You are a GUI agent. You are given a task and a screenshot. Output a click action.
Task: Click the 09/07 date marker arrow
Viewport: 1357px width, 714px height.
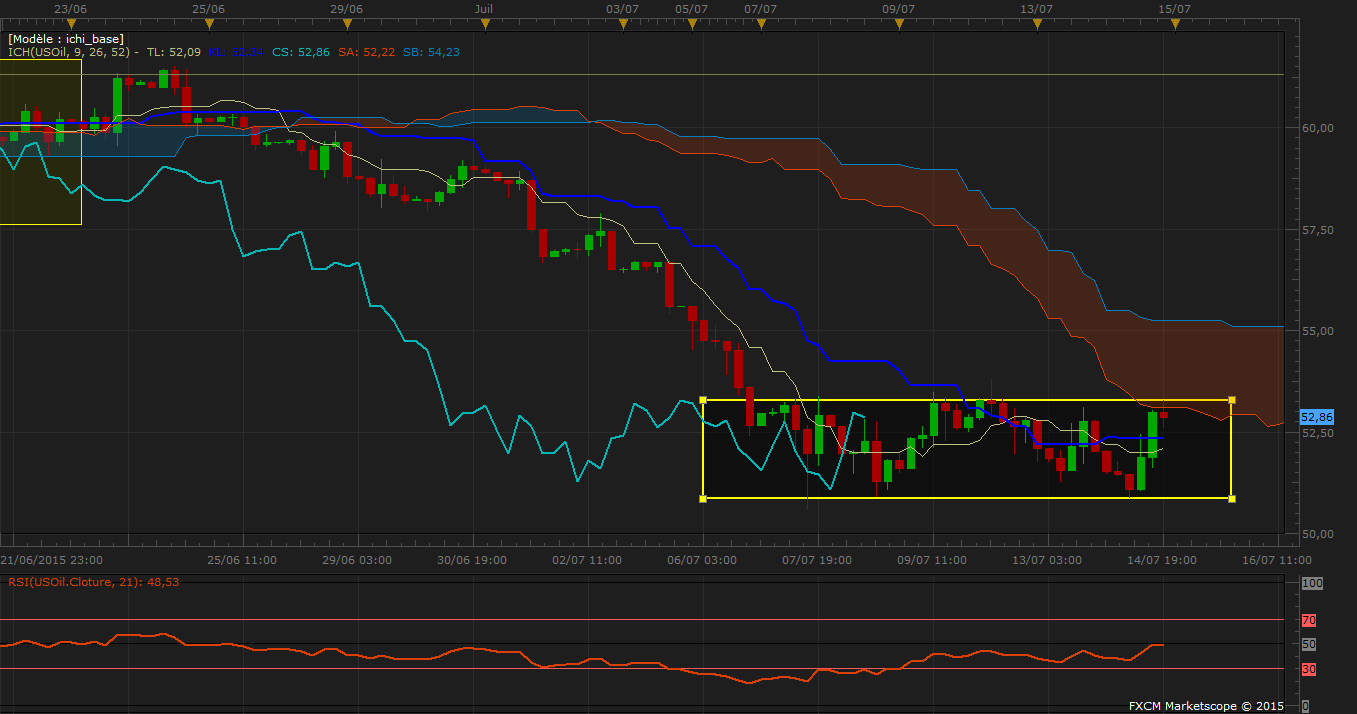click(898, 23)
